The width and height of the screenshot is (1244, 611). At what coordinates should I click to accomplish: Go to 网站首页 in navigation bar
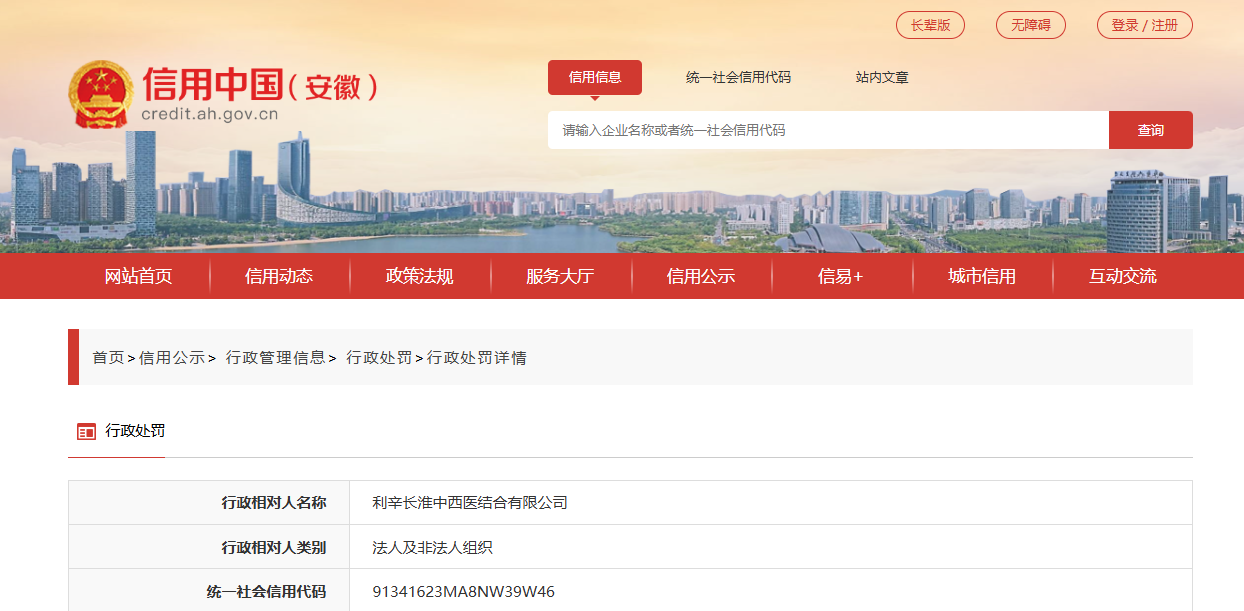(x=139, y=276)
